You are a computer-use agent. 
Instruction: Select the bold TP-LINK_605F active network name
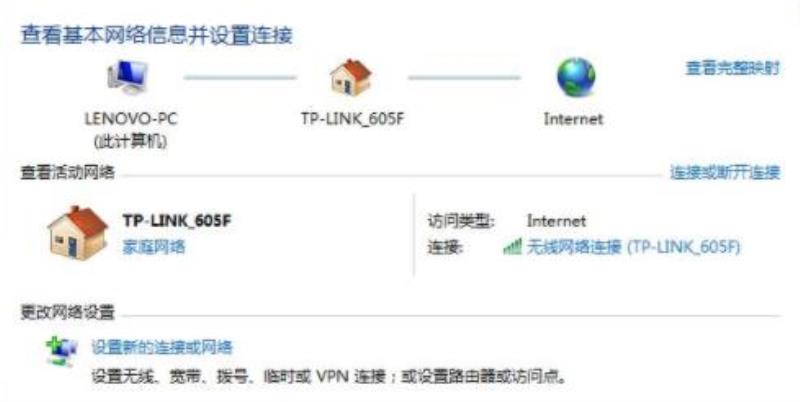pos(177,221)
